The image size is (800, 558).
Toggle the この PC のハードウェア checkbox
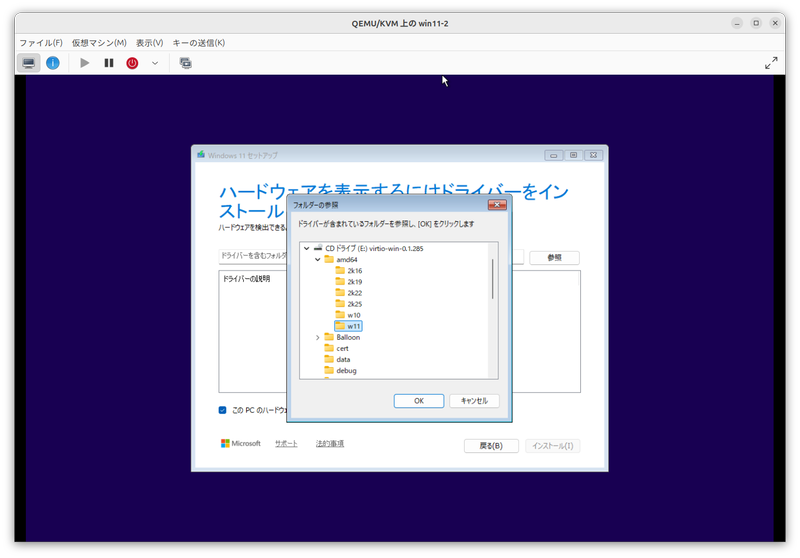click(x=222, y=410)
